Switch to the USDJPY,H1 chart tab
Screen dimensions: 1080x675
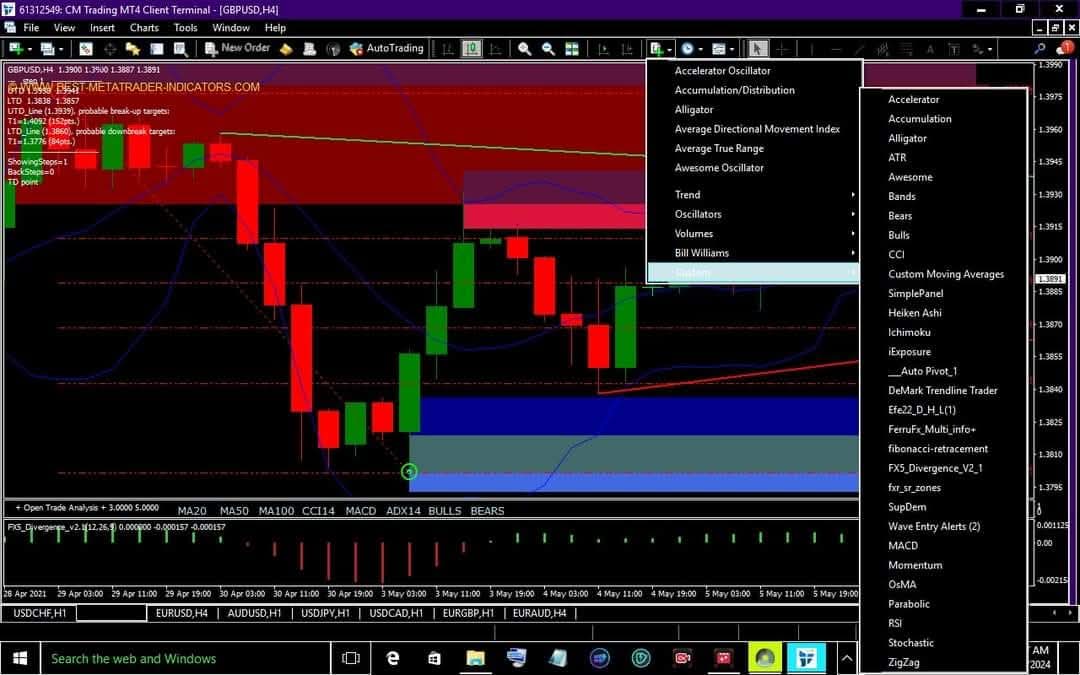[x=326, y=613]
